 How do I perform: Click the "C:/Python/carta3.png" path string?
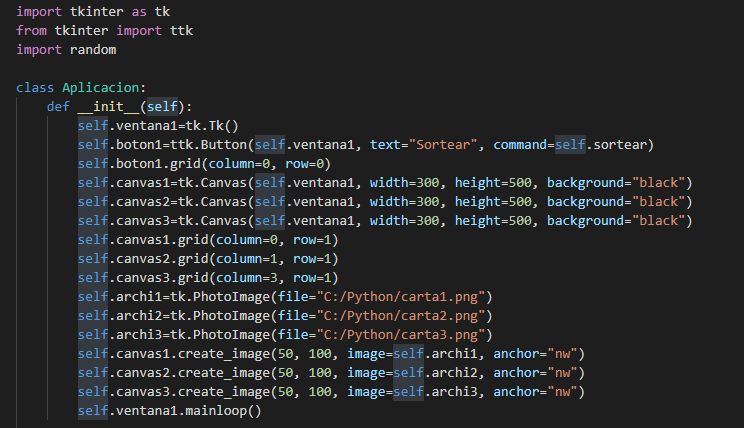click(401, 335)
